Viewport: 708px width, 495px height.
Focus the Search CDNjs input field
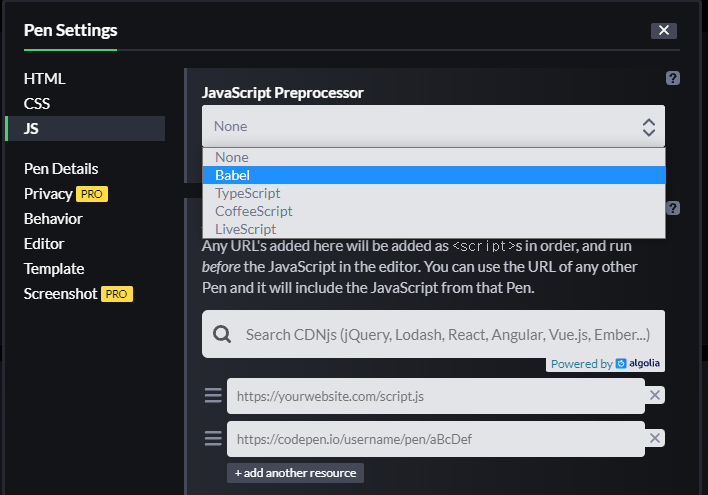433,334
